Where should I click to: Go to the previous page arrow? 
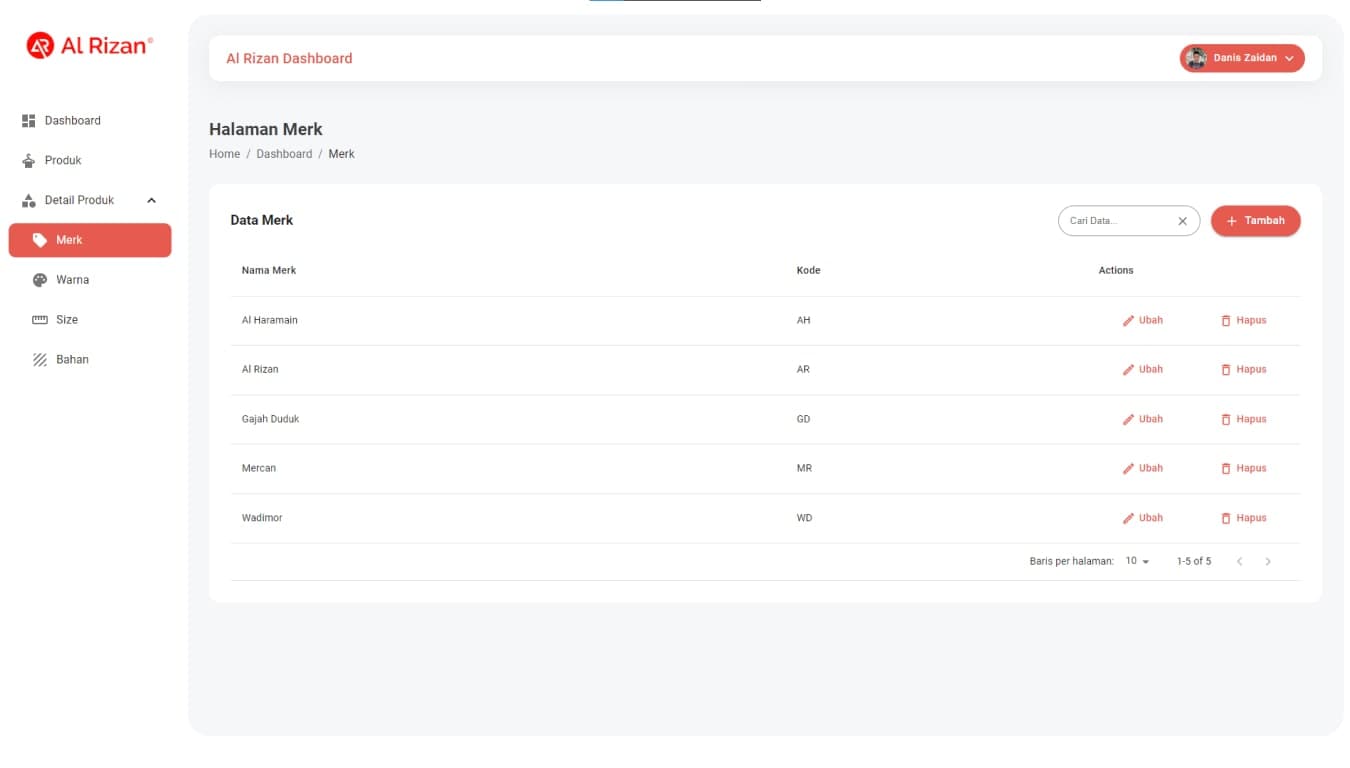coord(1239,561)
